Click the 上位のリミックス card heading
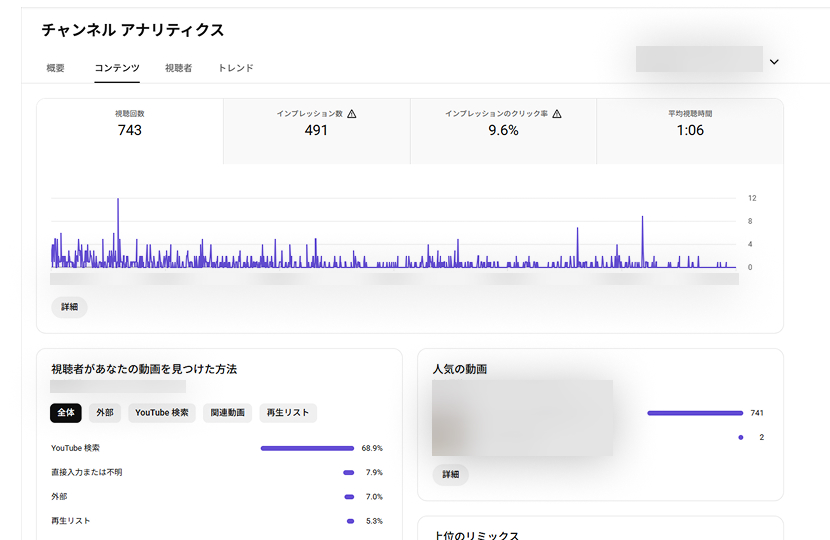Image resolution: width=830 pixels, height=540 pixels. (x=476, y=535)
